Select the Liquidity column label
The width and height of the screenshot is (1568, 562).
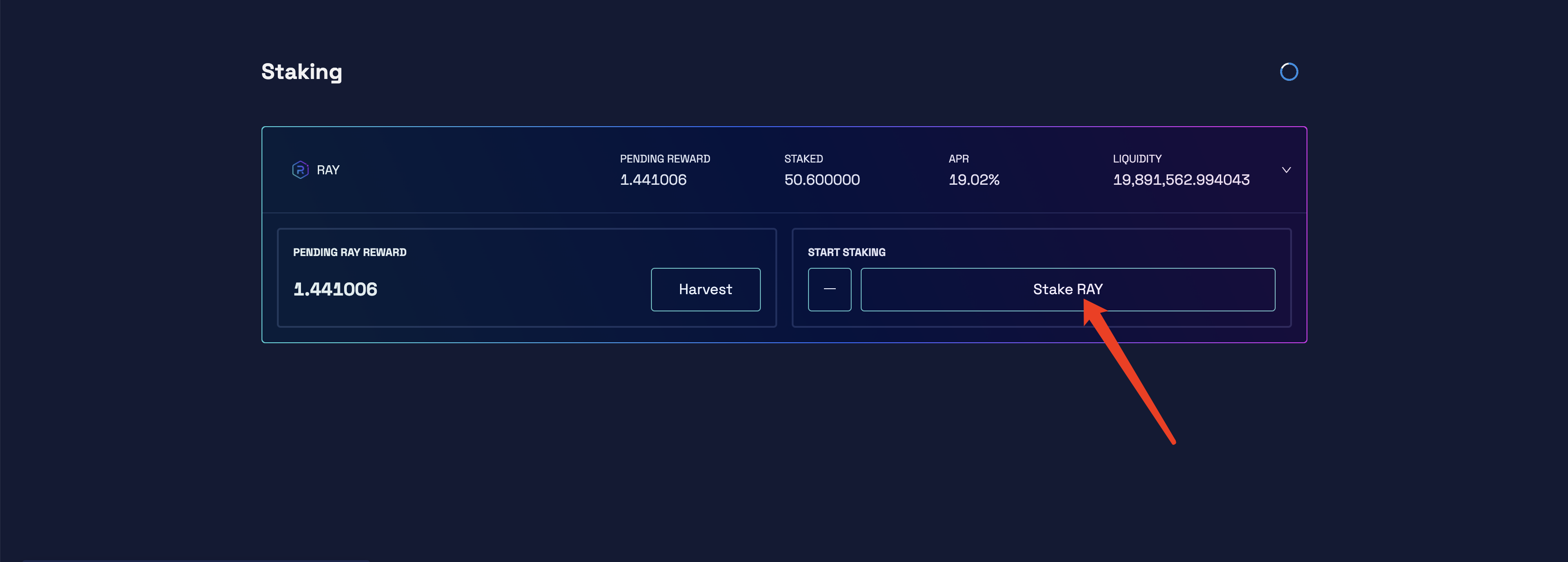point(1136,159)
